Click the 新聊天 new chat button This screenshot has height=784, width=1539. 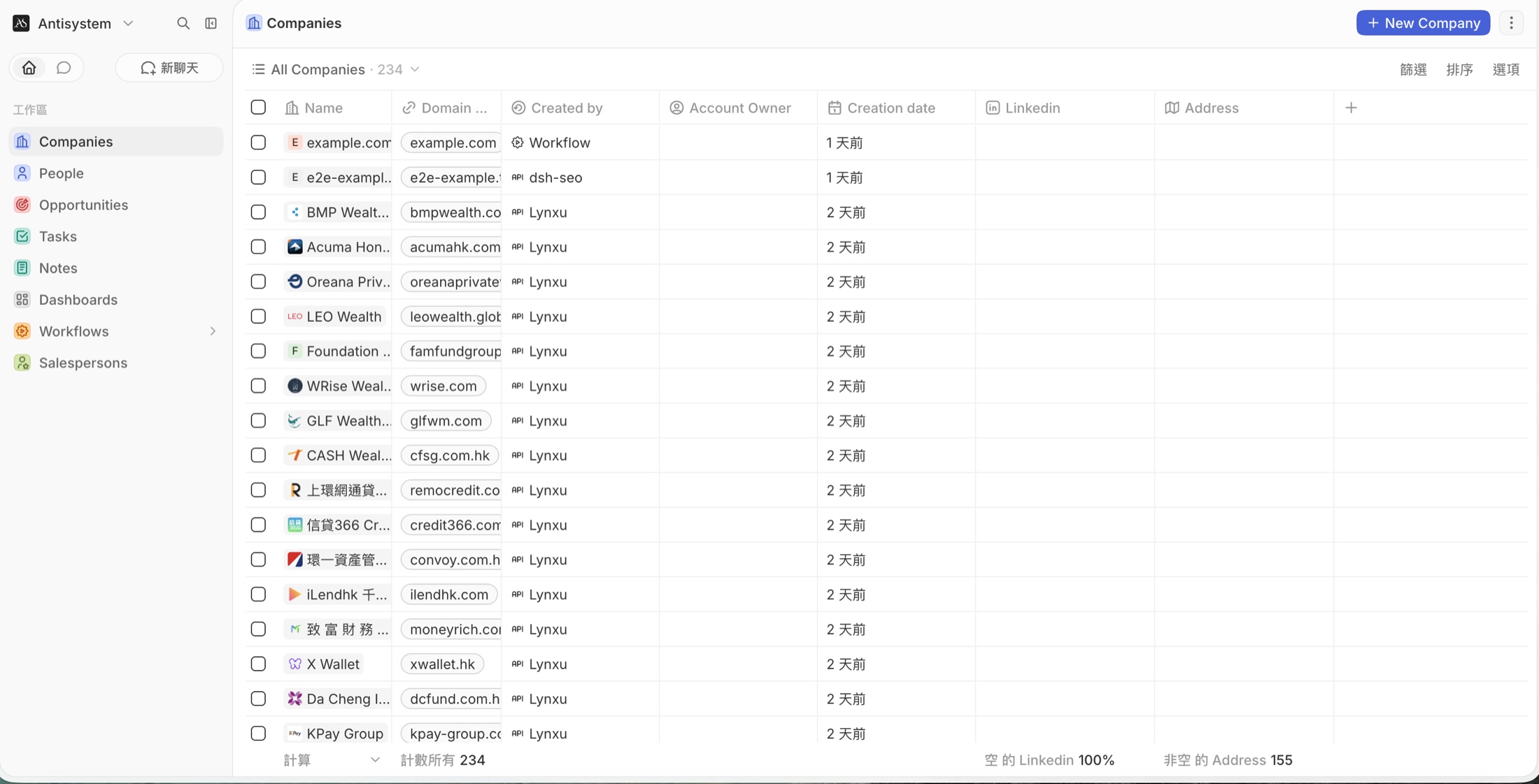(169, 68)
